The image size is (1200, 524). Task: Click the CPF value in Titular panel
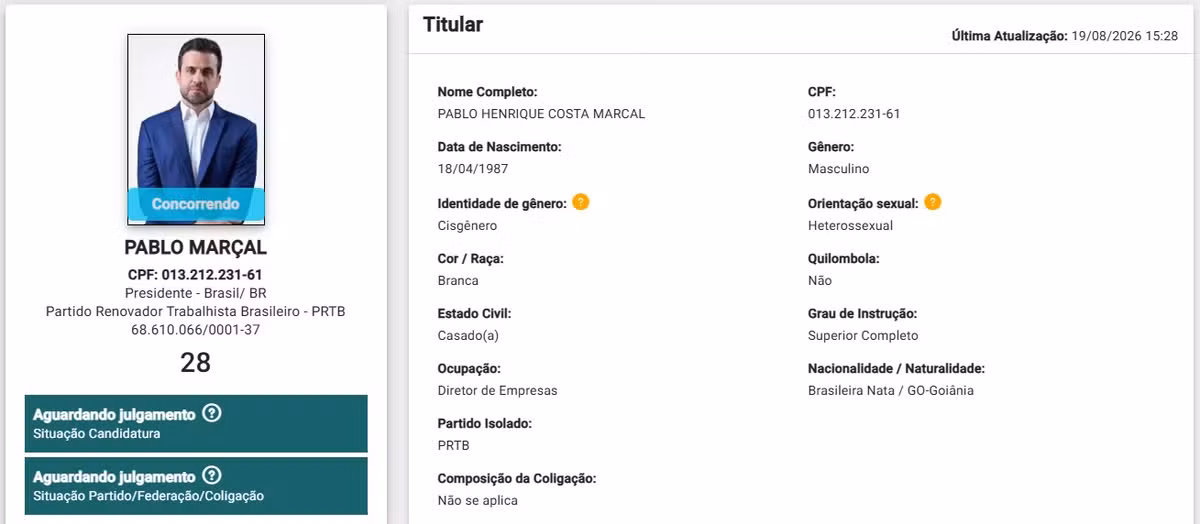(854, 114)
